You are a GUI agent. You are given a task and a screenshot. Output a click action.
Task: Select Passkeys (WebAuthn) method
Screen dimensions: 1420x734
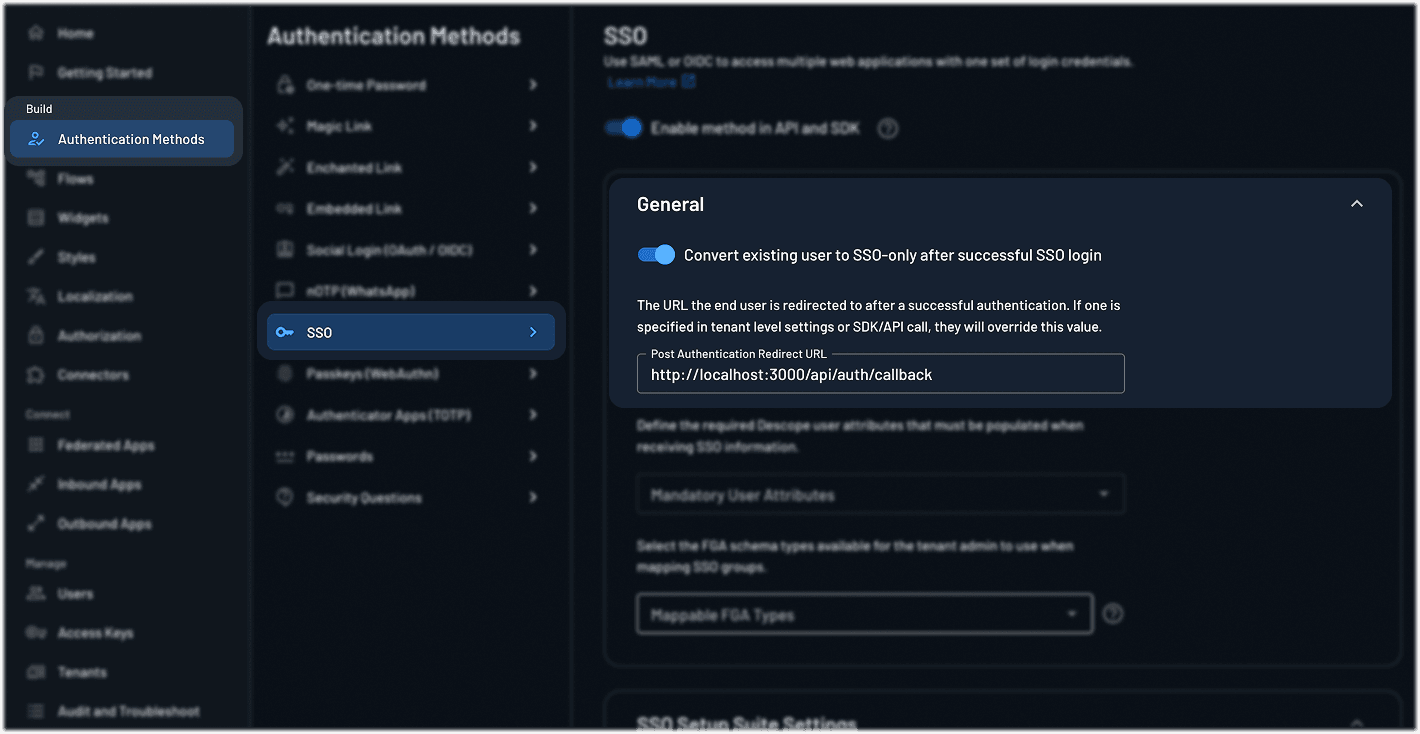[372, 374]
